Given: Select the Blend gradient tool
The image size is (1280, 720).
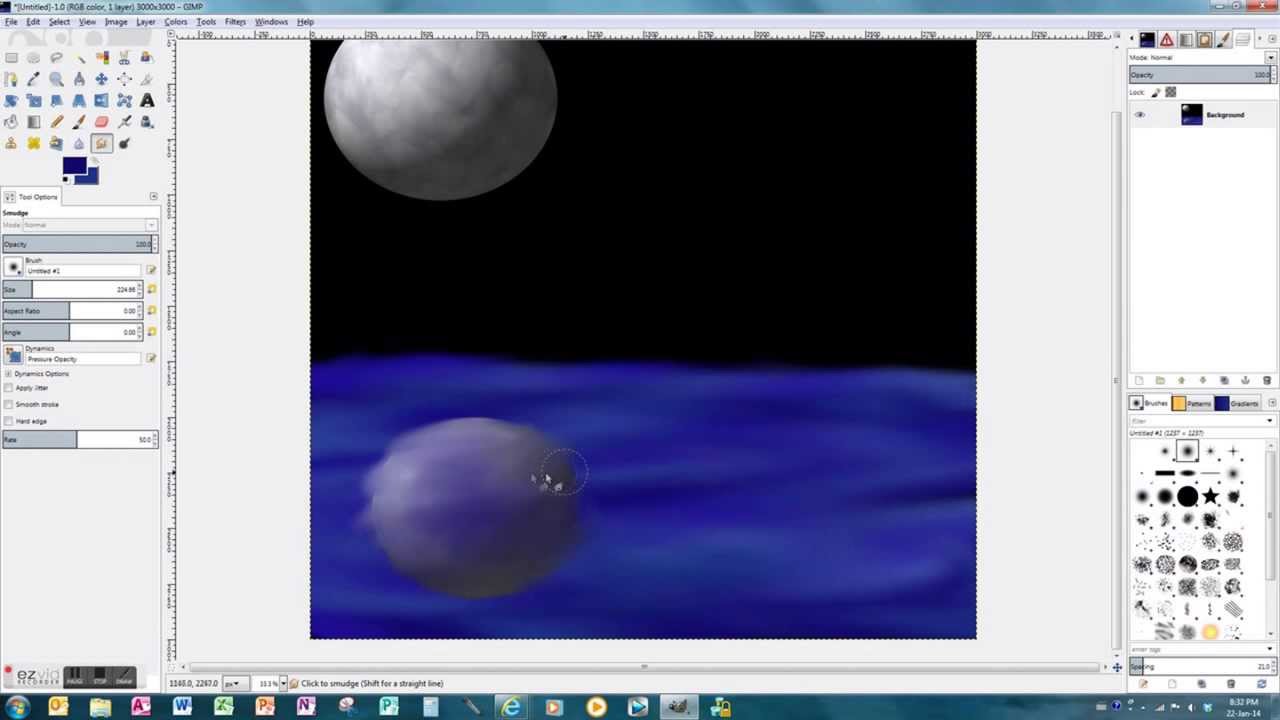Looking at the screenshot, I should [33, 121].
